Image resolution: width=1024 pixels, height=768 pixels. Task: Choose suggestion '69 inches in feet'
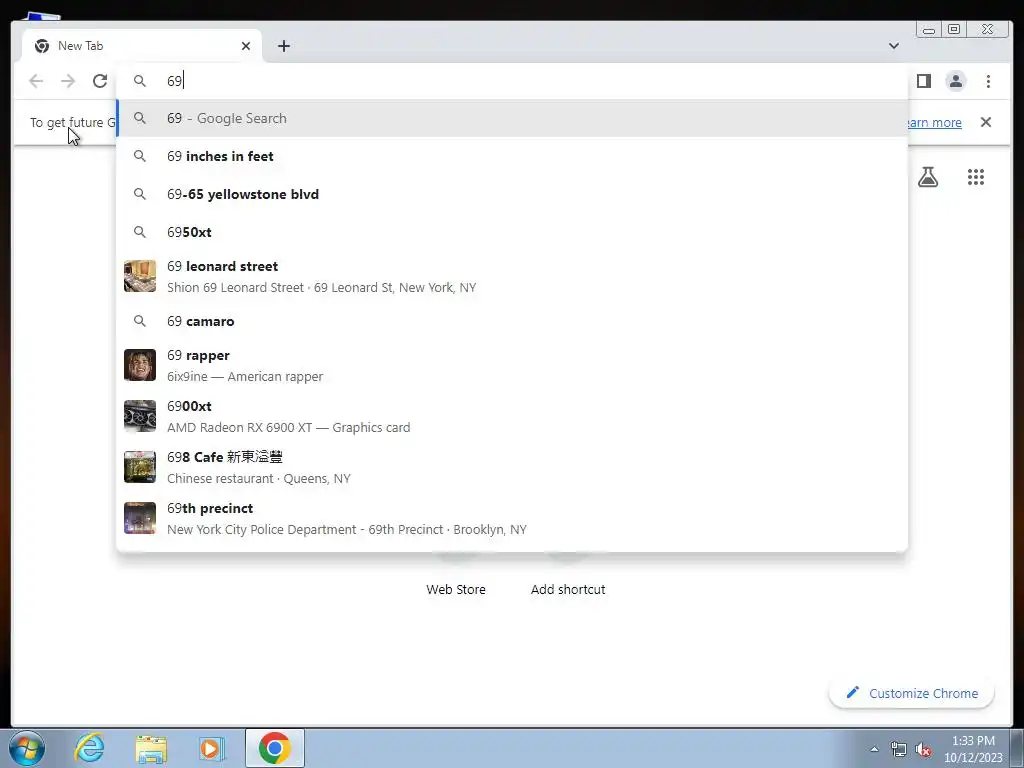pos(512,156)
